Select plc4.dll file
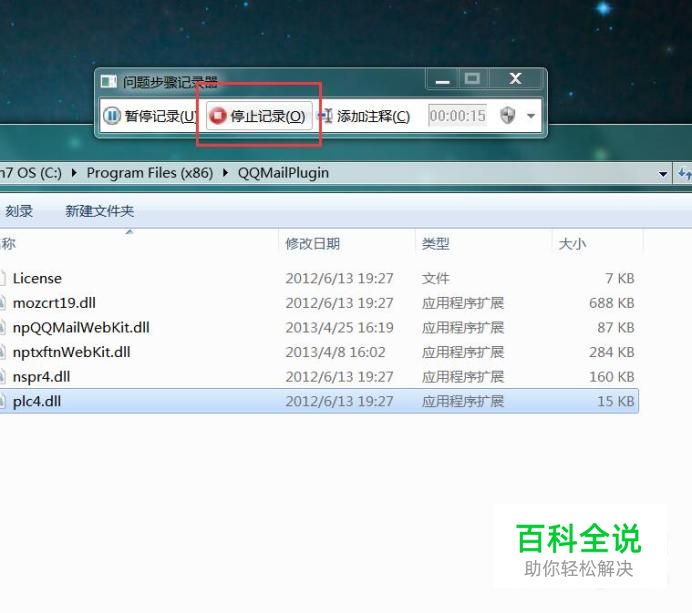This screenshot has height=613, width=692. (x=37, y=401)
